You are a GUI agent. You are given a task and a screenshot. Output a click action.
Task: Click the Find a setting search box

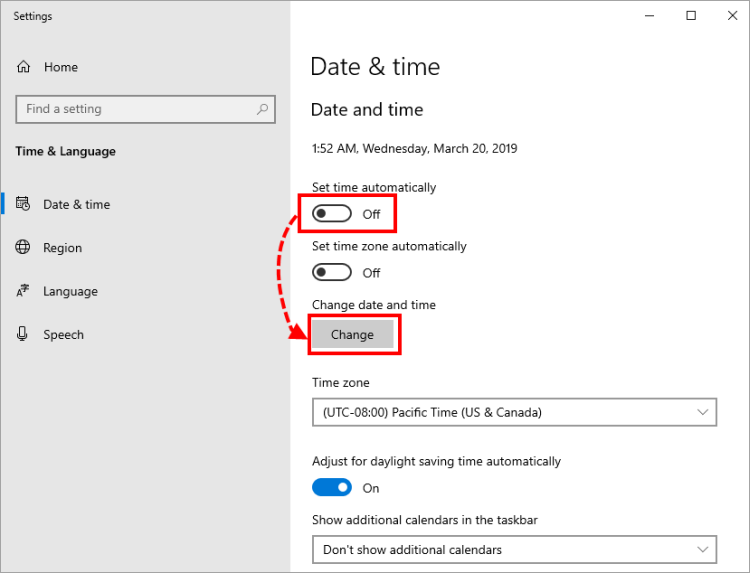[145, 109]
